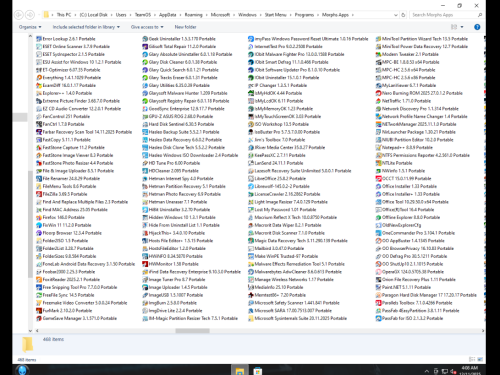Open the Everything Portable shortcut icon
500x375 pixels.
[x=39, y=78]
